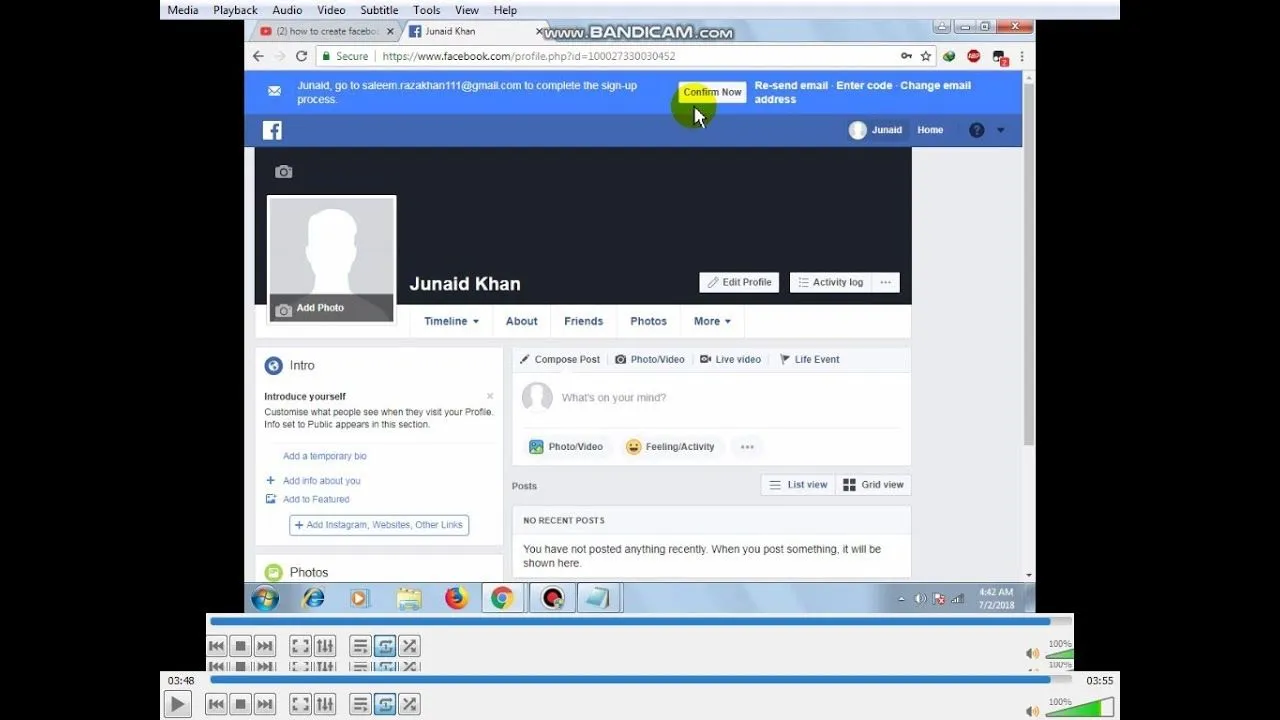This screenshot has height=720, width=1280.
Task: Switch to the Photos tab
Action: [648, 321]
